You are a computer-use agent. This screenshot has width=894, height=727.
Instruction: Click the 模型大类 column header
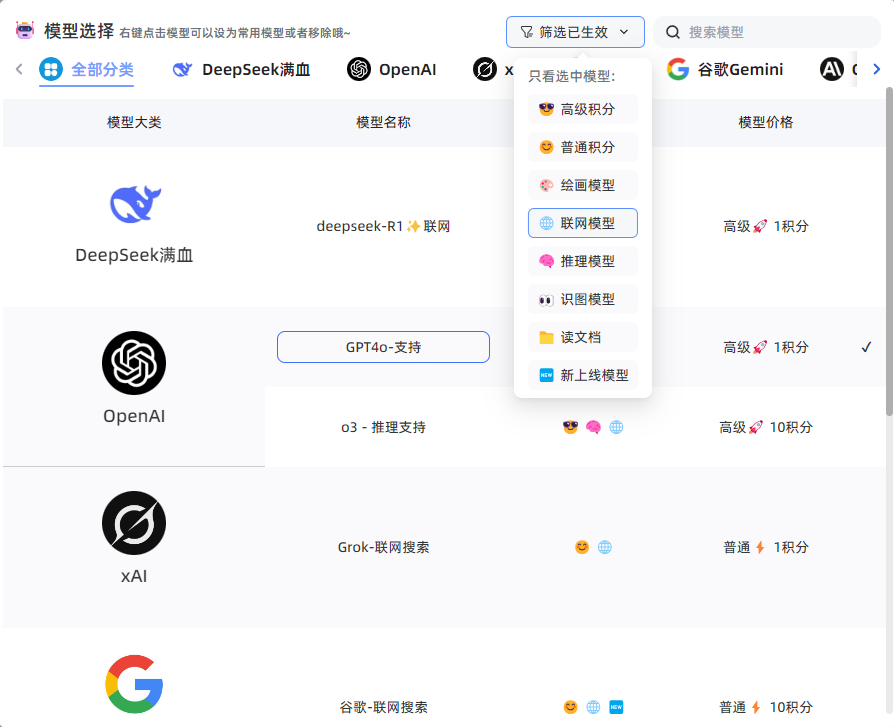pos(134,122)
